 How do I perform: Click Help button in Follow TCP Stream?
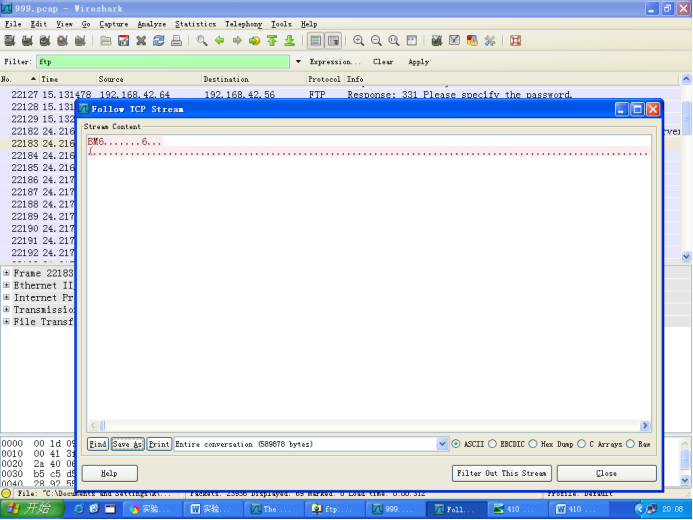coord(110,473)
